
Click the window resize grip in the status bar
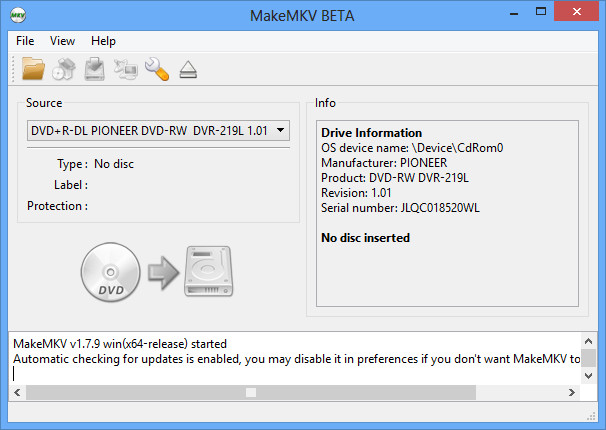click(x=591, y=416)
